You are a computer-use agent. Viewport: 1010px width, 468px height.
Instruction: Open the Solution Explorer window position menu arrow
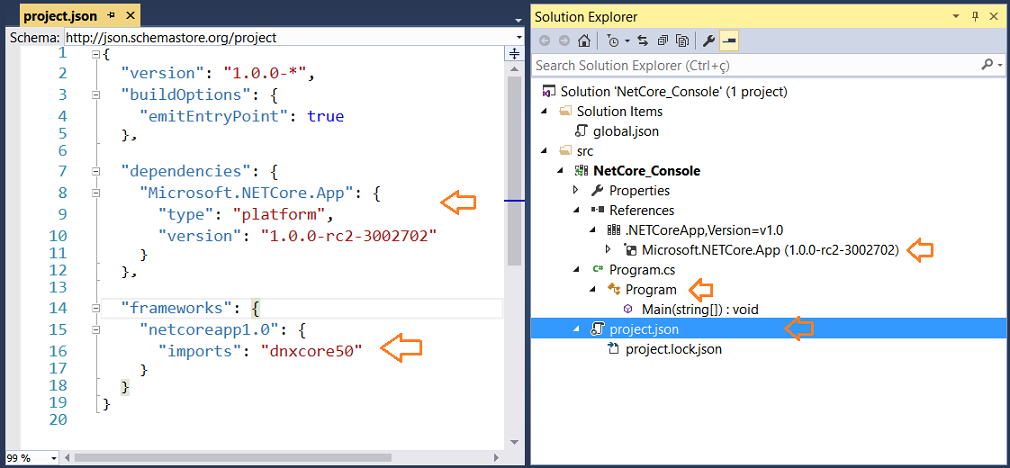[958, 17]
